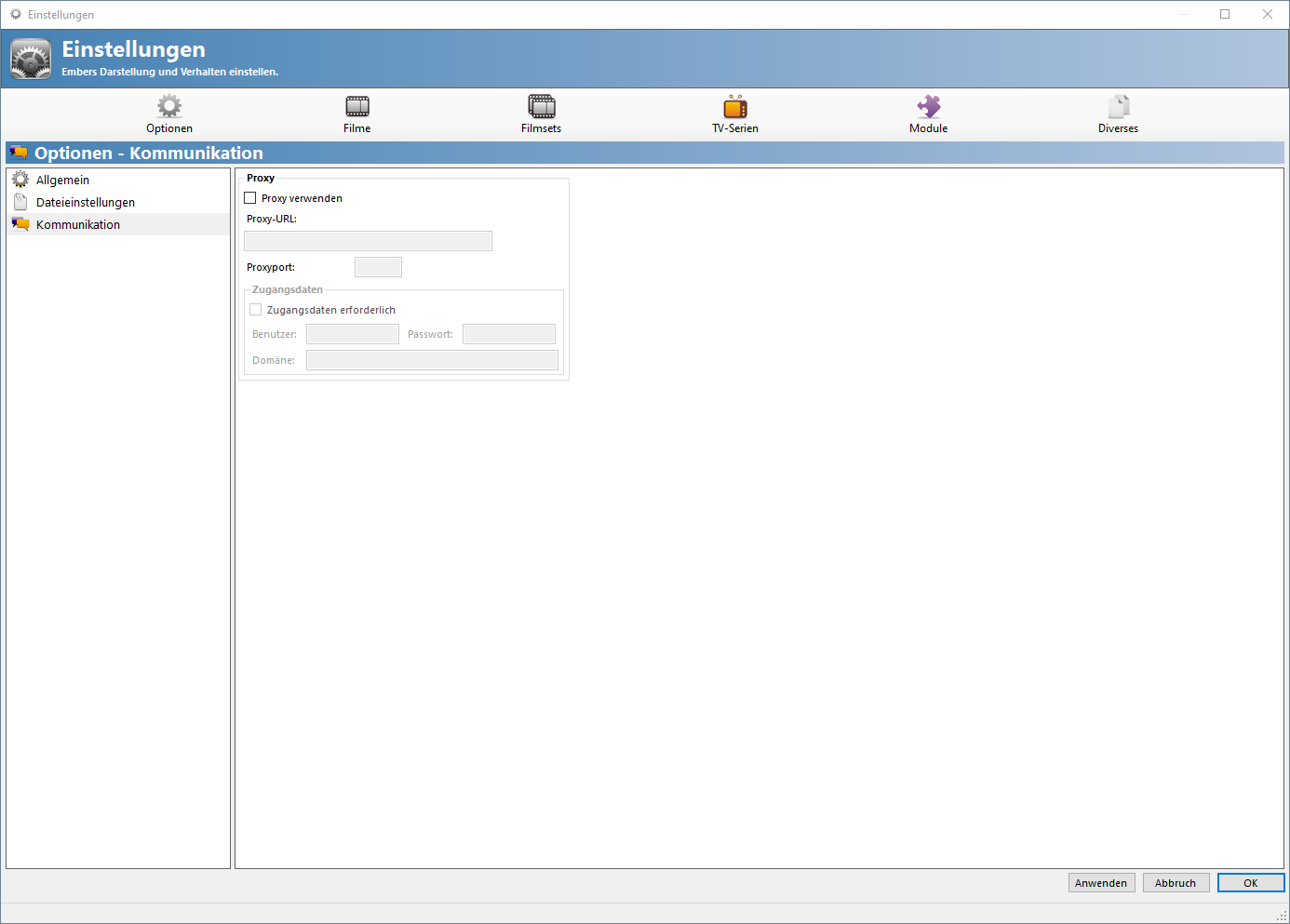The image size is (1290, 924).
Task: Open the Diverses document icon
Action: [1119, 106]
